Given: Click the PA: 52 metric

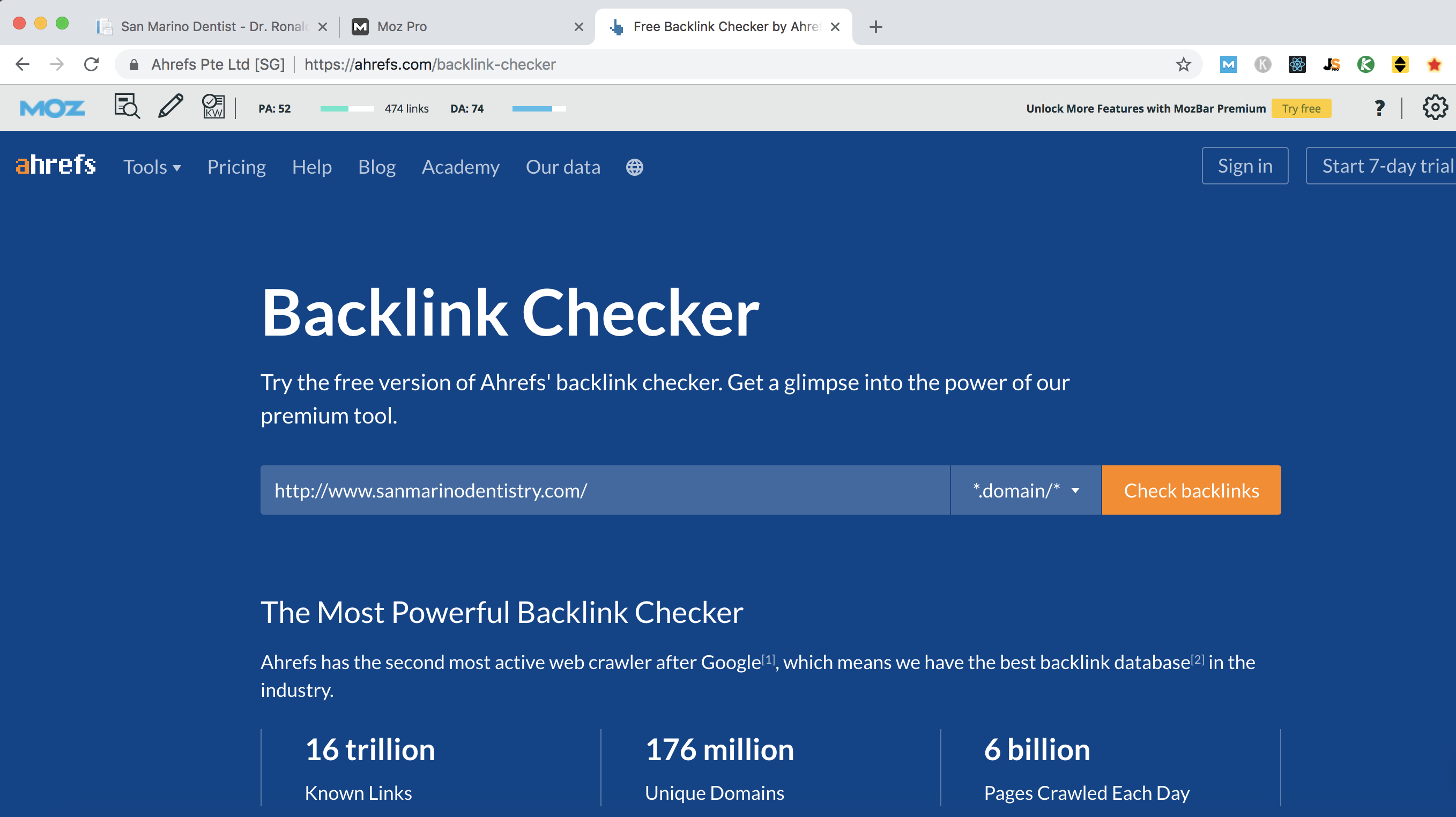Looking at the screenshot, I should pos(274,108).
